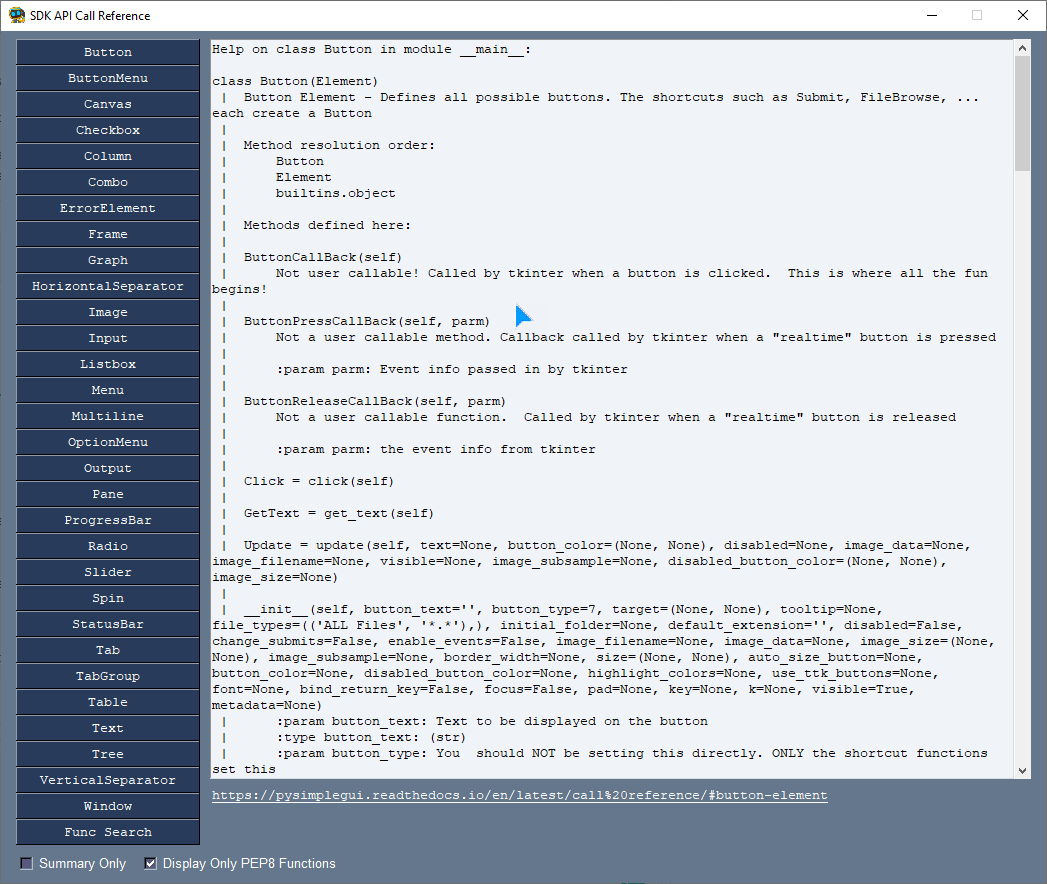Select the Tree element
This screenshot has height=884, width=1047.
(107, 754)
